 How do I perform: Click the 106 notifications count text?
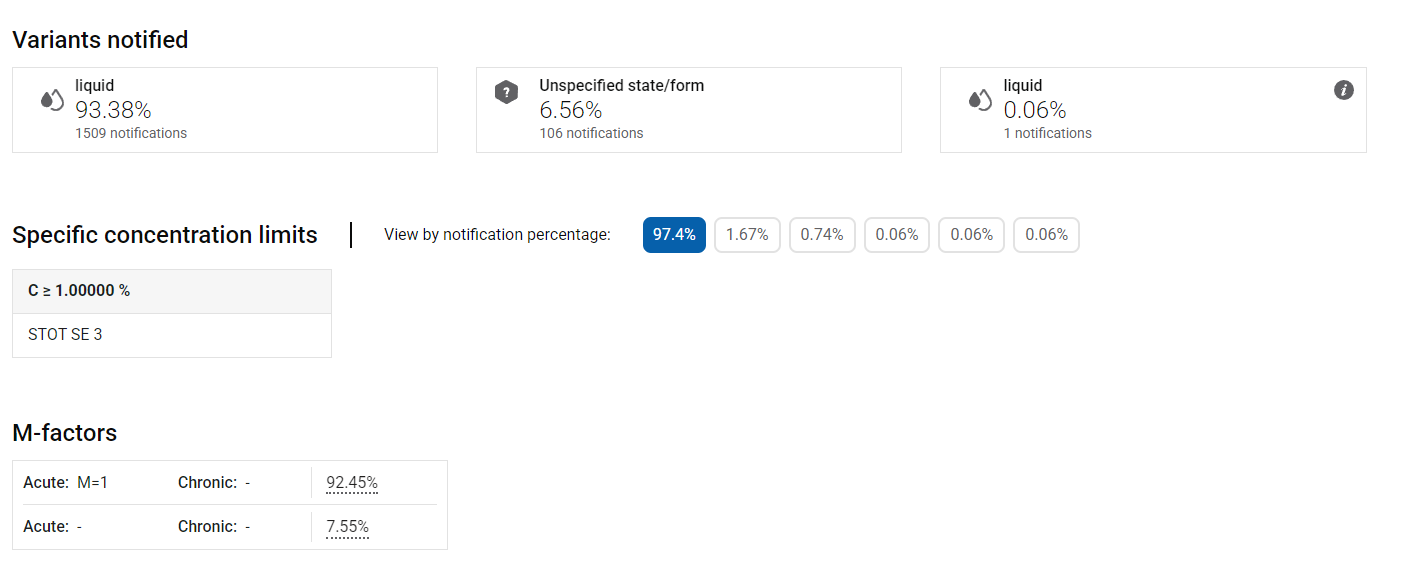click(591, 133)
